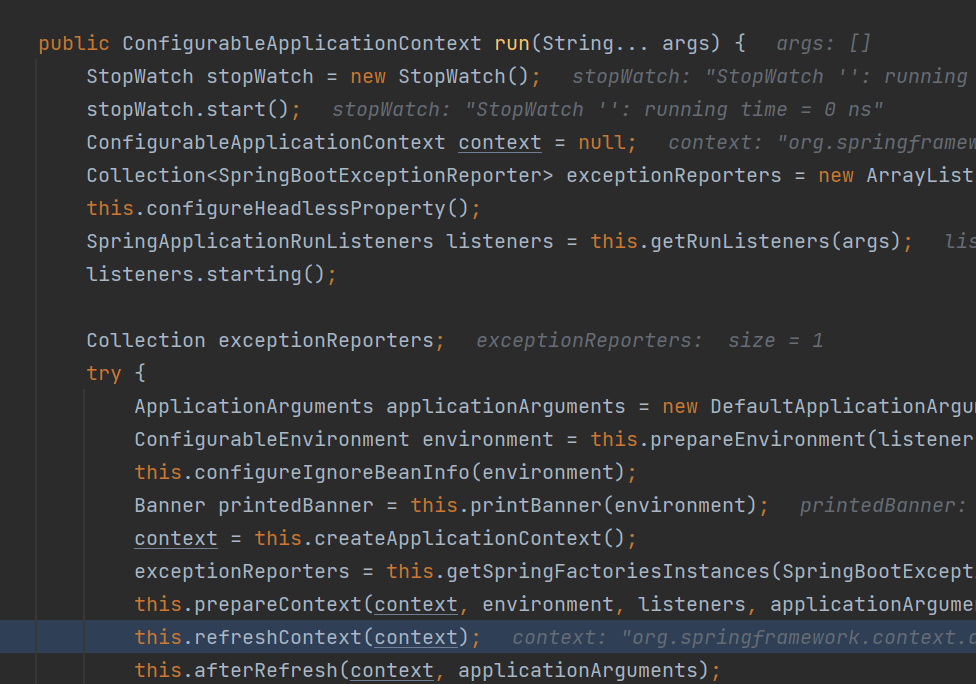This screenshot has height=684, width=976.
Task: Click the 'printBanner' method call
Action: coord(535,505)
